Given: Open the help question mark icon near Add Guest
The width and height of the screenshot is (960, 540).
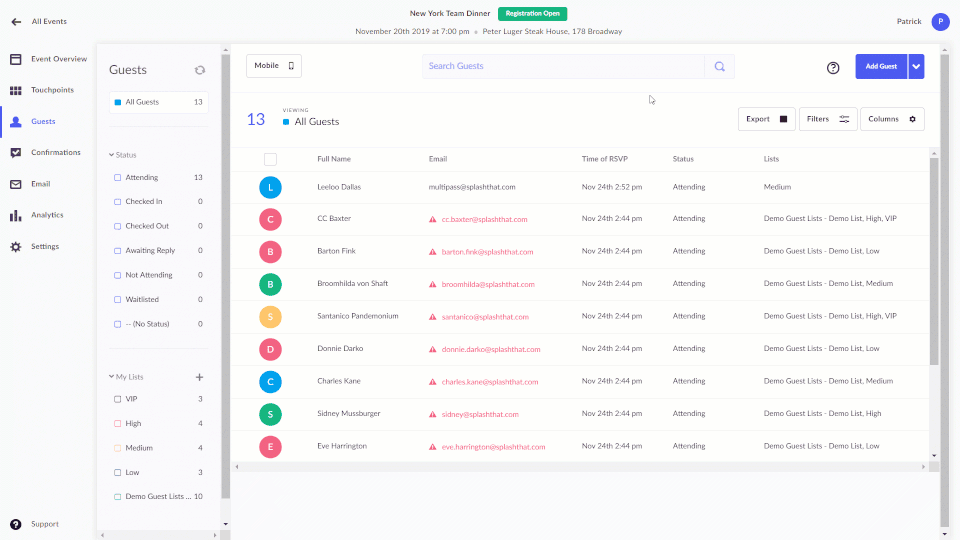Looking at the screenshot, I should click(x=833, y=67).
